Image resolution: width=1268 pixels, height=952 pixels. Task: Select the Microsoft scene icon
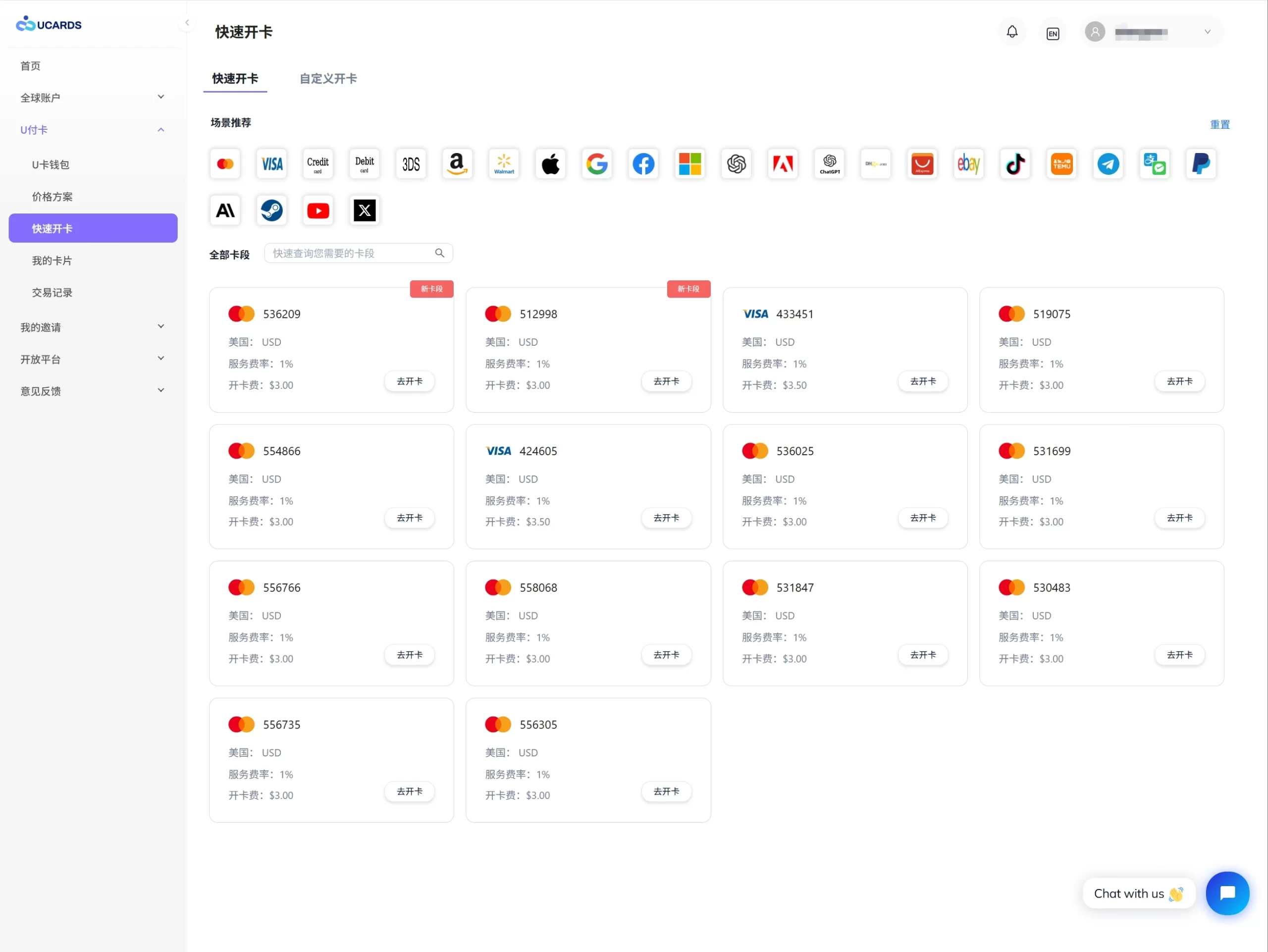pos(689,164)
